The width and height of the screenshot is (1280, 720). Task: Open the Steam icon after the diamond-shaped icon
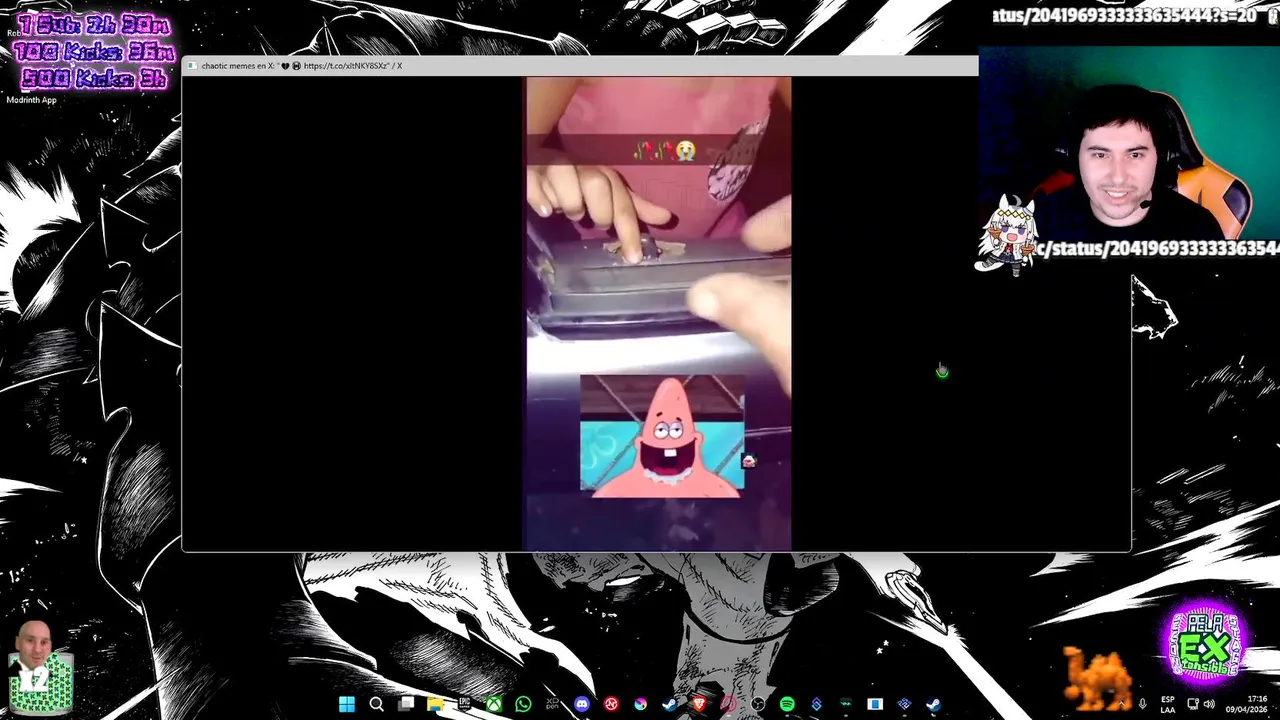click(933, 704)
